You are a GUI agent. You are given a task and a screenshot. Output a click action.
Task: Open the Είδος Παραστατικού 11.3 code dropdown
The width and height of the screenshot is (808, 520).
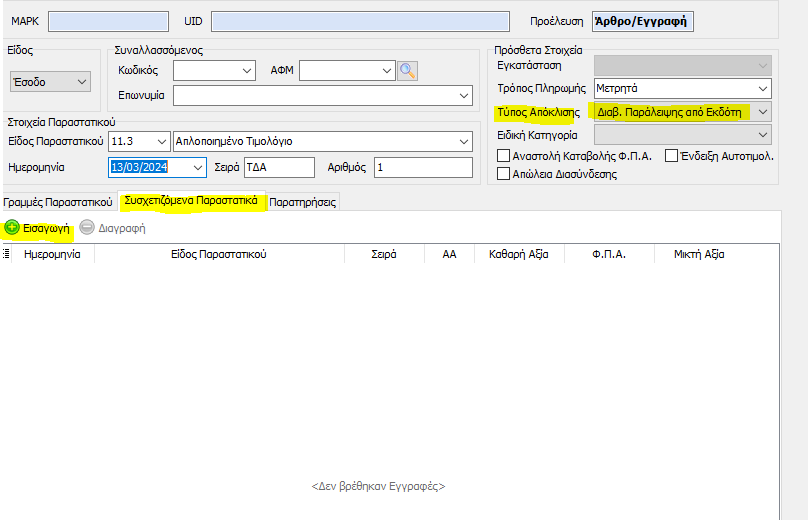161,142
